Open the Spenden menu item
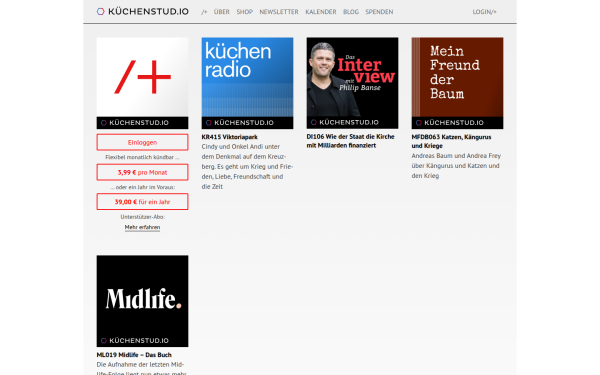Viewport: 600px width, 375px height. point(379,12)
